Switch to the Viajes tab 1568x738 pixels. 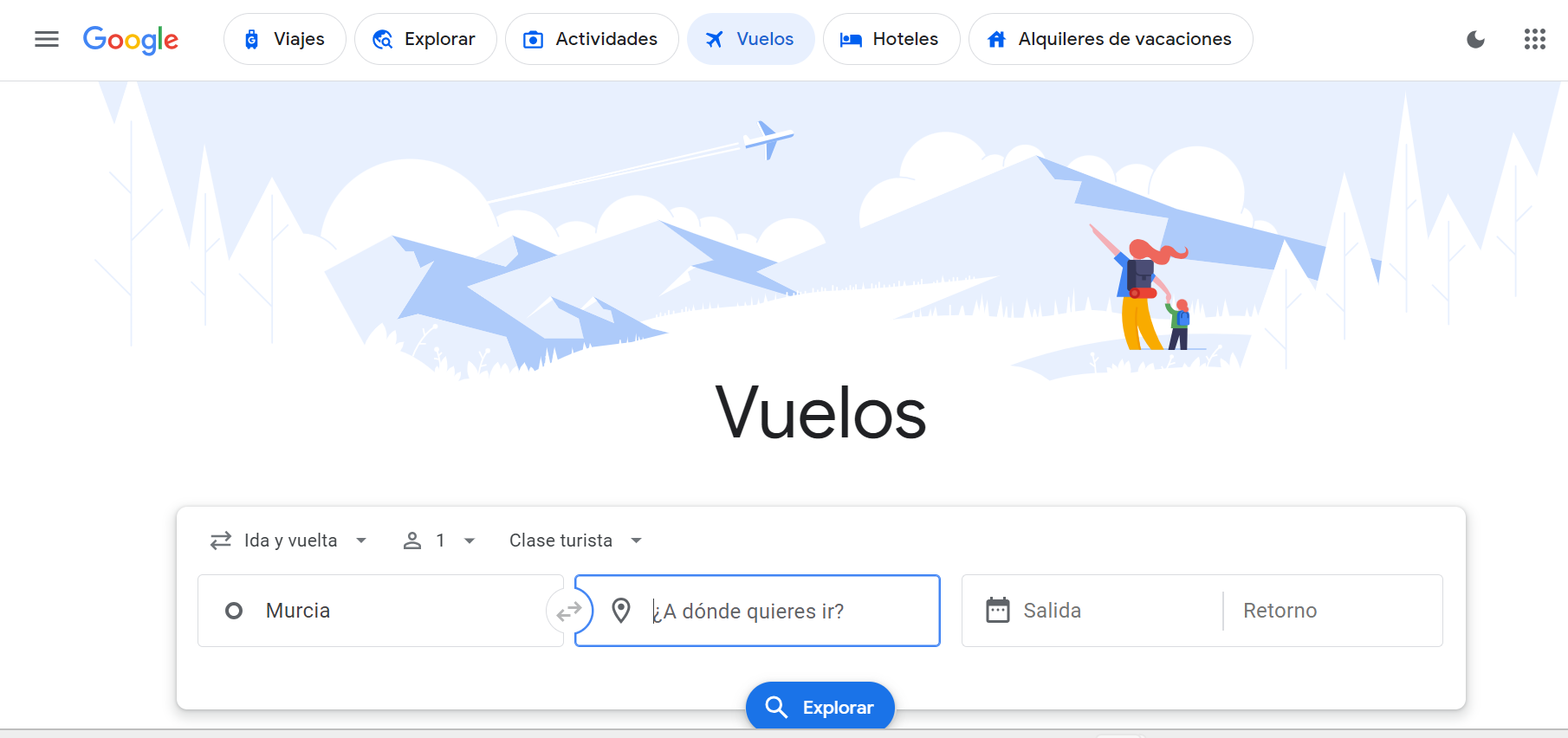tap(285, 39)
